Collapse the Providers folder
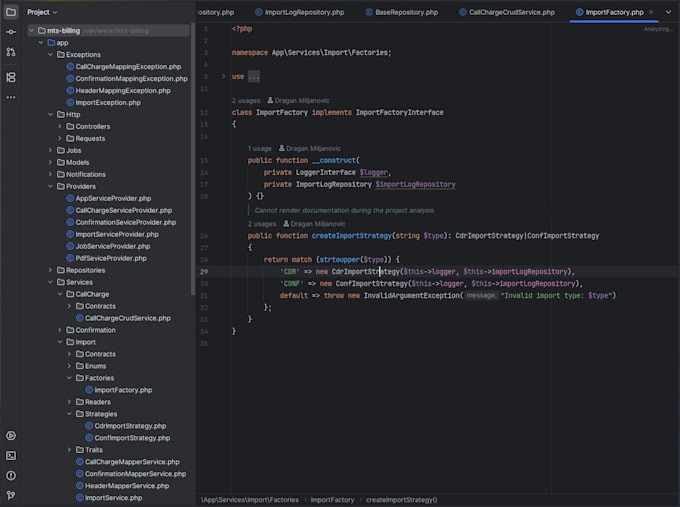This screenshot has height=507, width=680. point(50,186)
